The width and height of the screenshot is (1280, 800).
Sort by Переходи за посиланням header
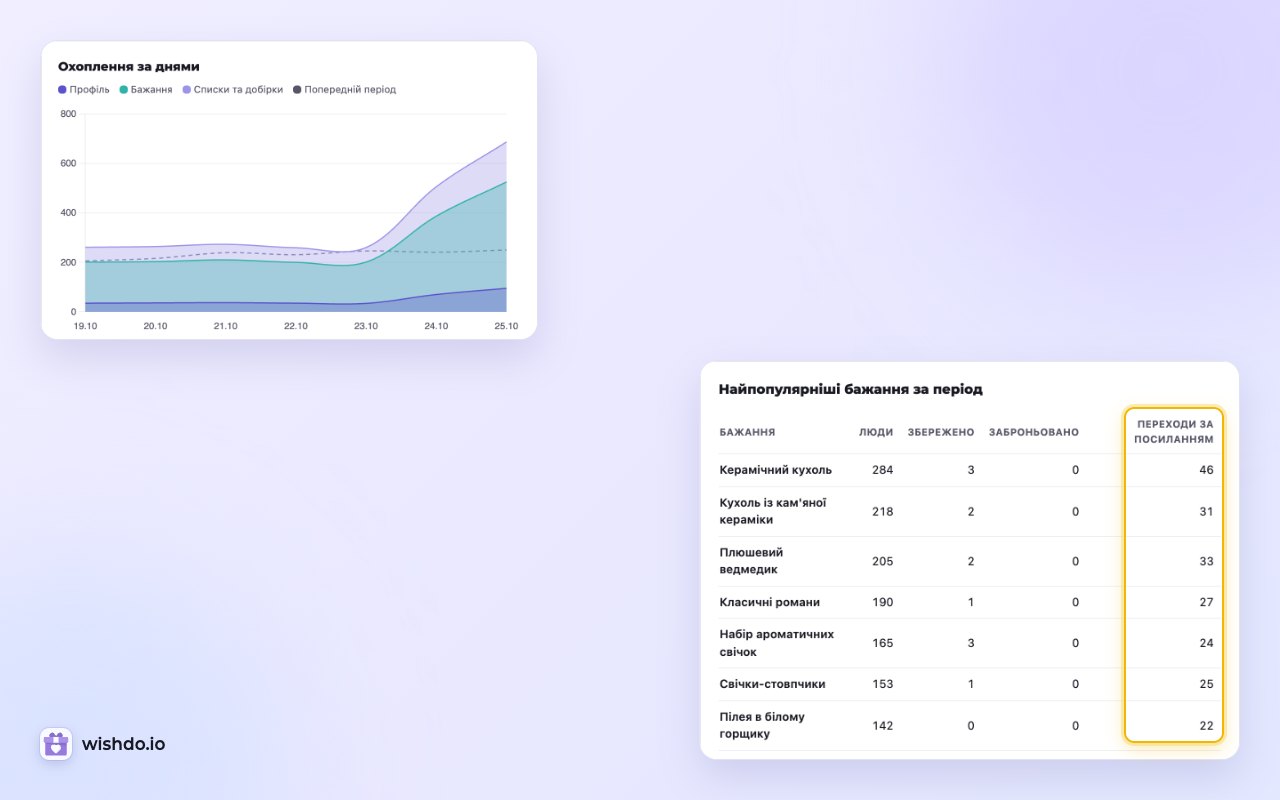pyautogui.click(x=1174, y=431)
